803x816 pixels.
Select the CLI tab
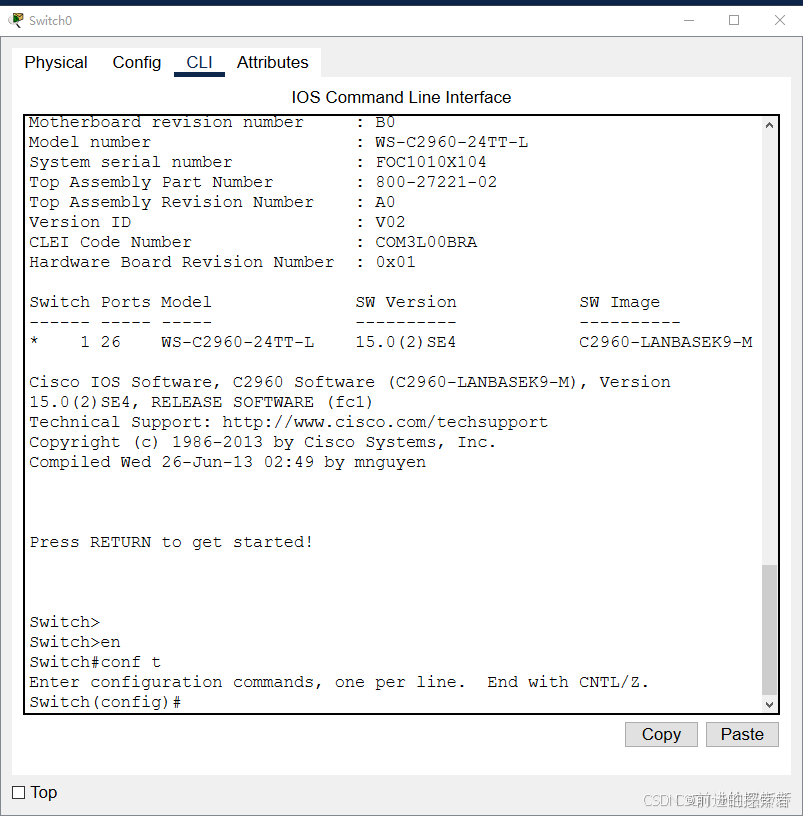(199, 62)
